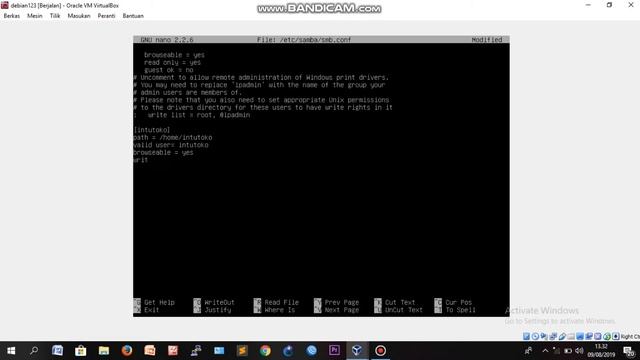Click the 'Get Help' nano shortcut label
640x360 pixels.
click(159, 302)
